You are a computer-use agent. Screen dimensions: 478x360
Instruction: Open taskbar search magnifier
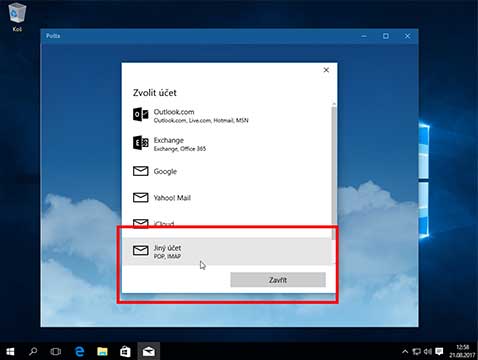33,351
